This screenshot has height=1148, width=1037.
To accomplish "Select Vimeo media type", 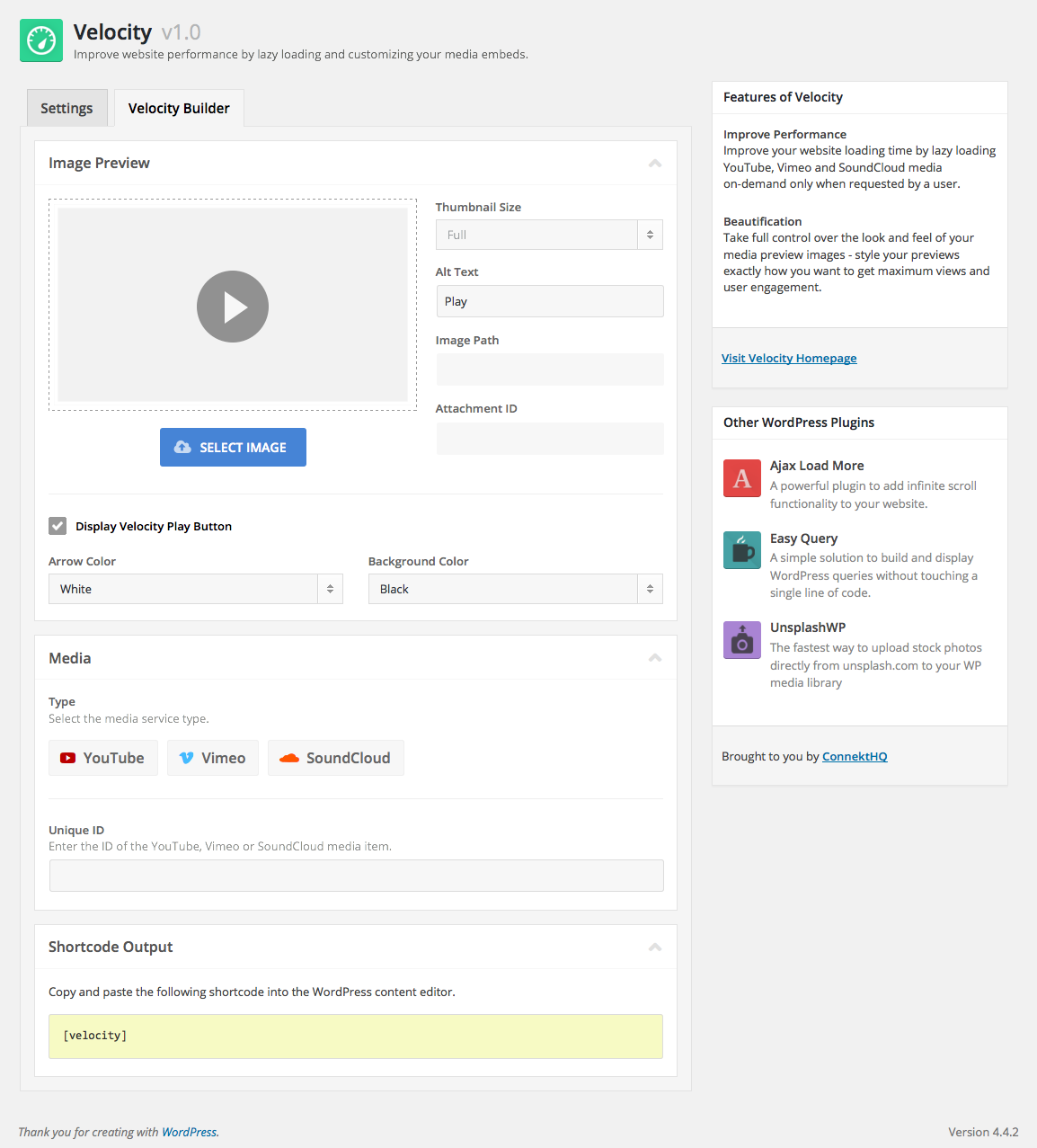I will pos(213,758).
